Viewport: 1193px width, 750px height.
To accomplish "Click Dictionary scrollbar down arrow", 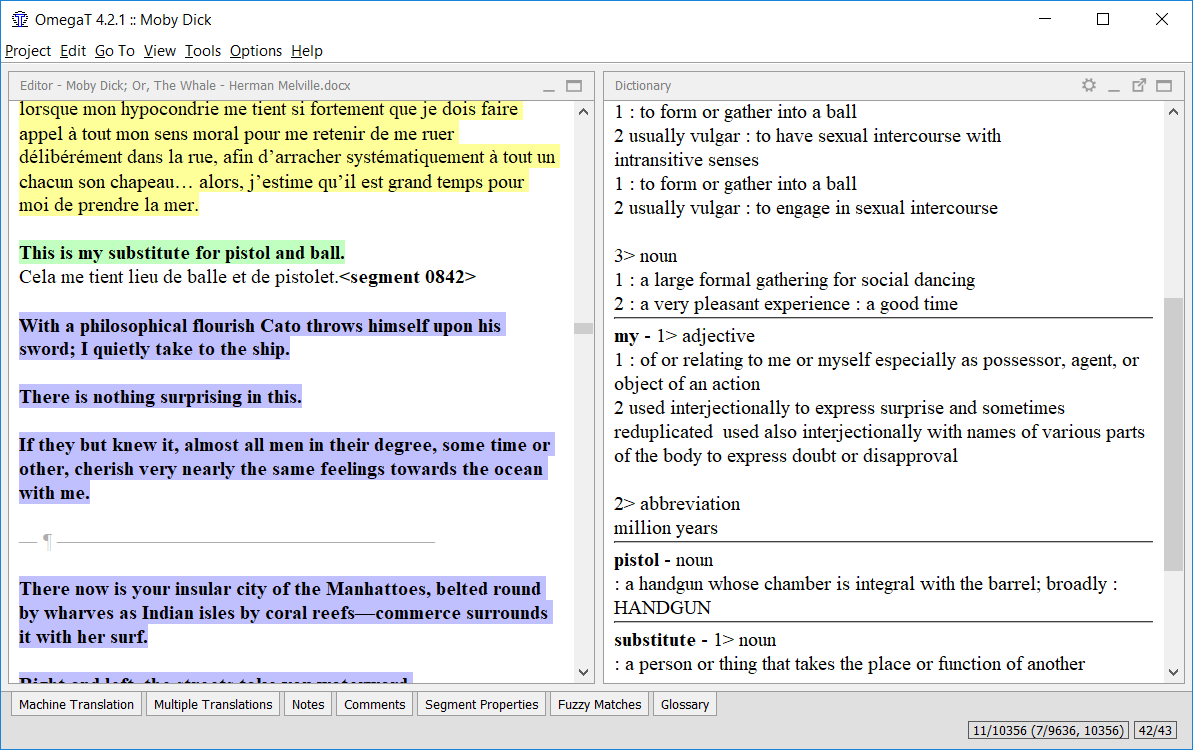I will click(1173, 672).
